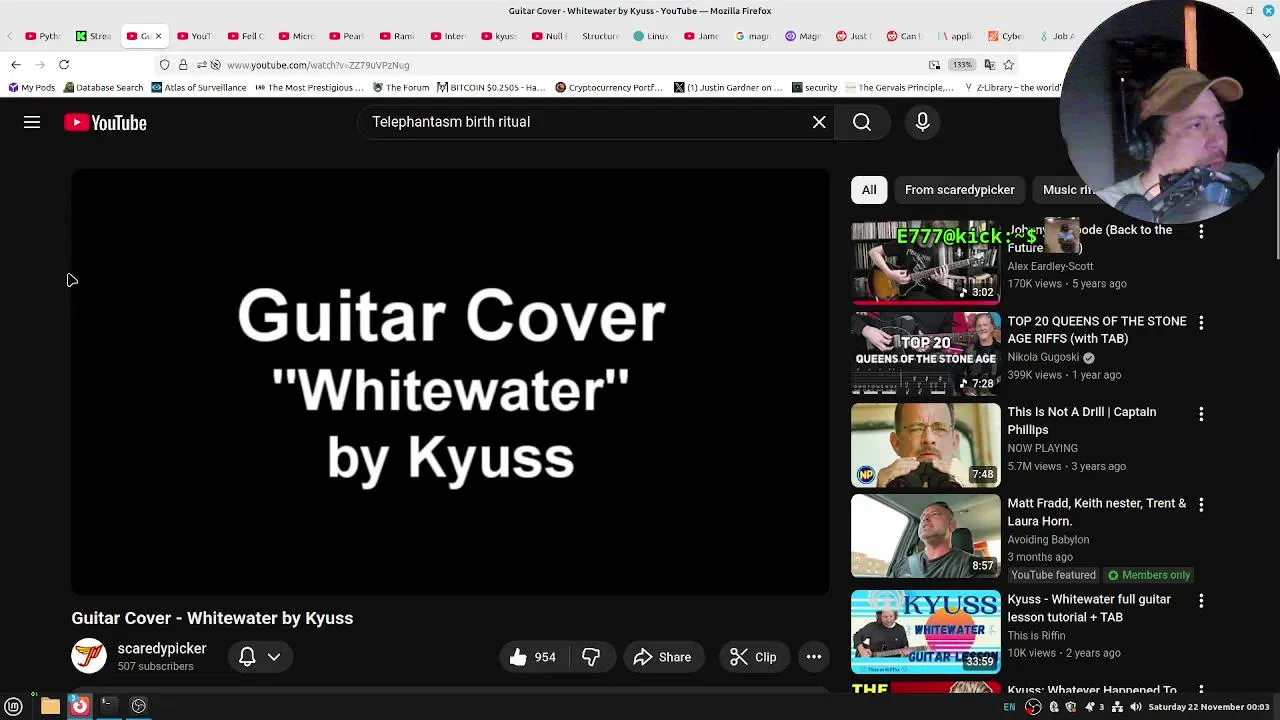
Task: Open the Alex Eardley-Scott video thumbnail
Action: coord(925,262)
